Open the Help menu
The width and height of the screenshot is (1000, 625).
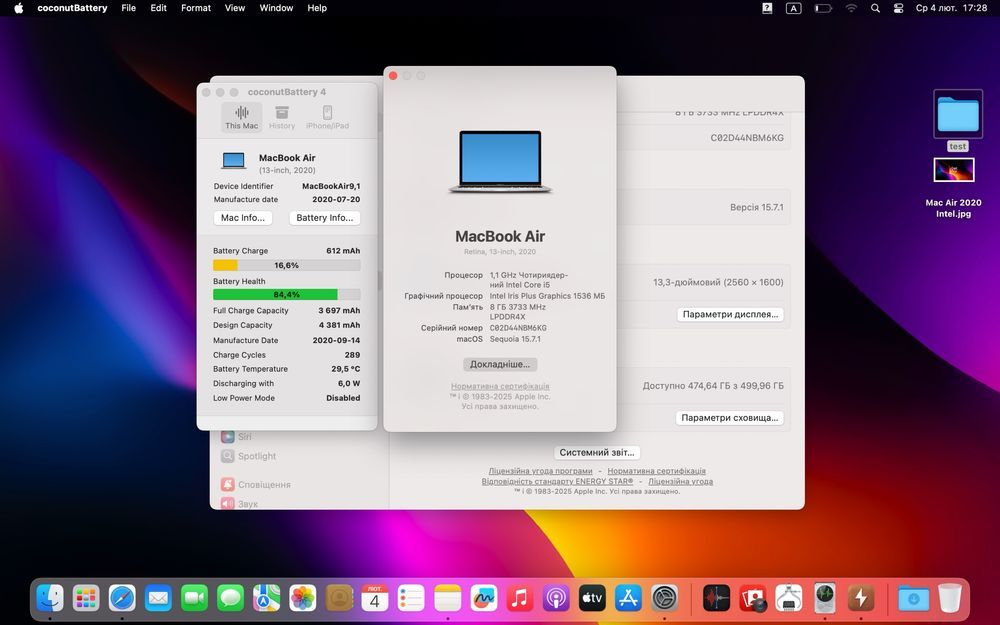click(x=317, y=8)
